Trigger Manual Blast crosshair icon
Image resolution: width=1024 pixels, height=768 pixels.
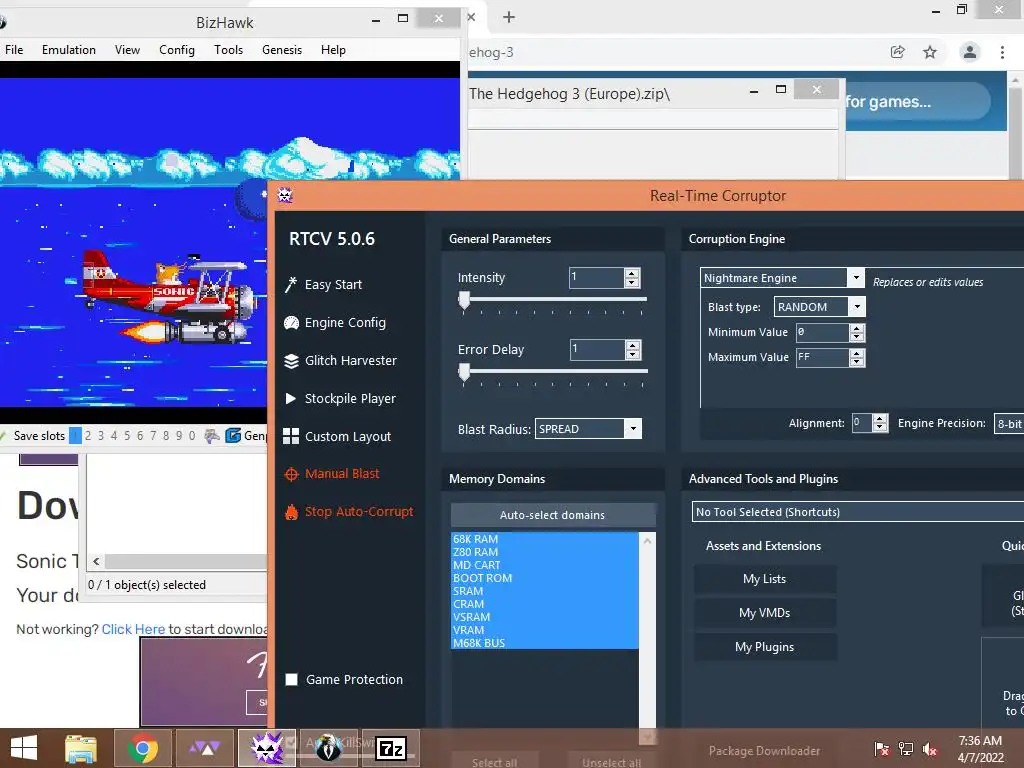click(291, 474)
